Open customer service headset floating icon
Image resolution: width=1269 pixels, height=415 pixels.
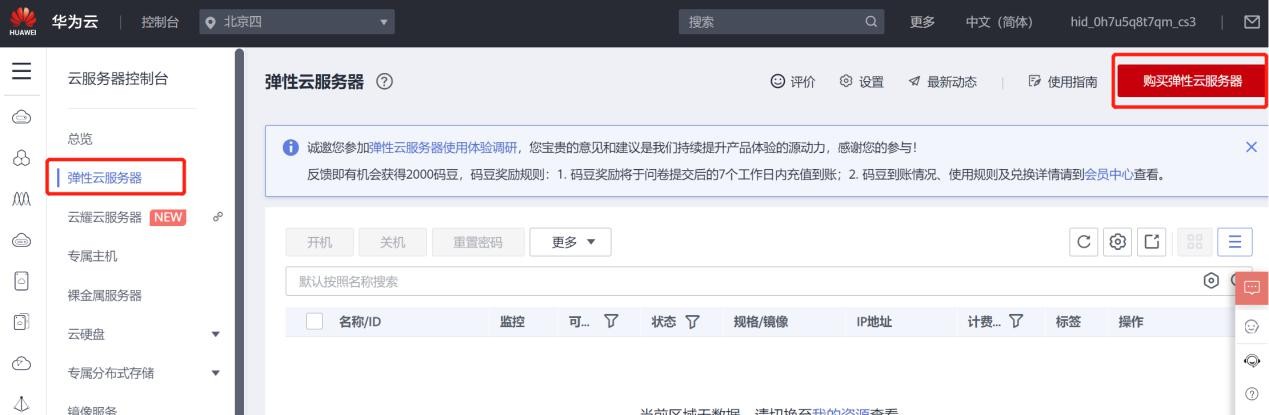pos(1253,362)
